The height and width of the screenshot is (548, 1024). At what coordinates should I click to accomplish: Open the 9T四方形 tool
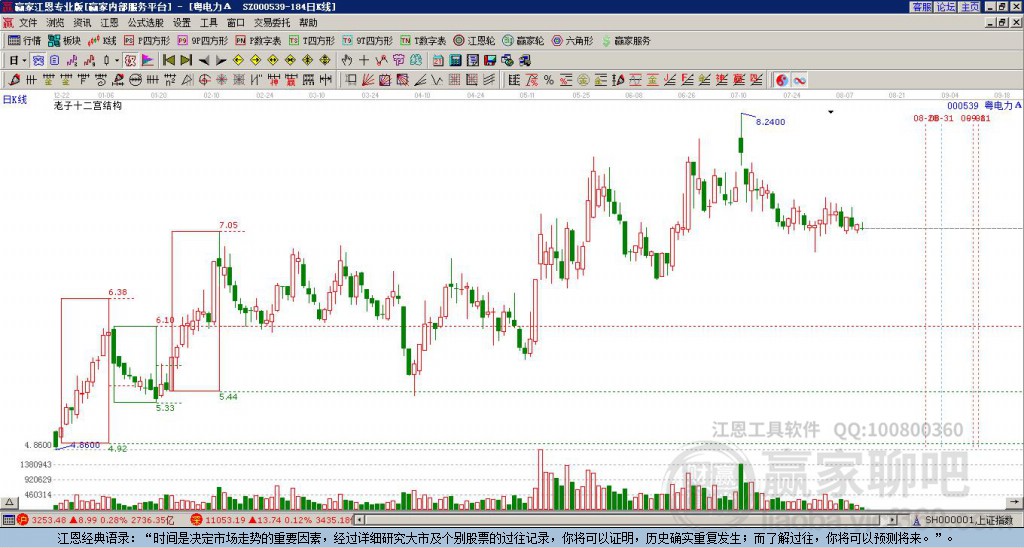[367, 40]
